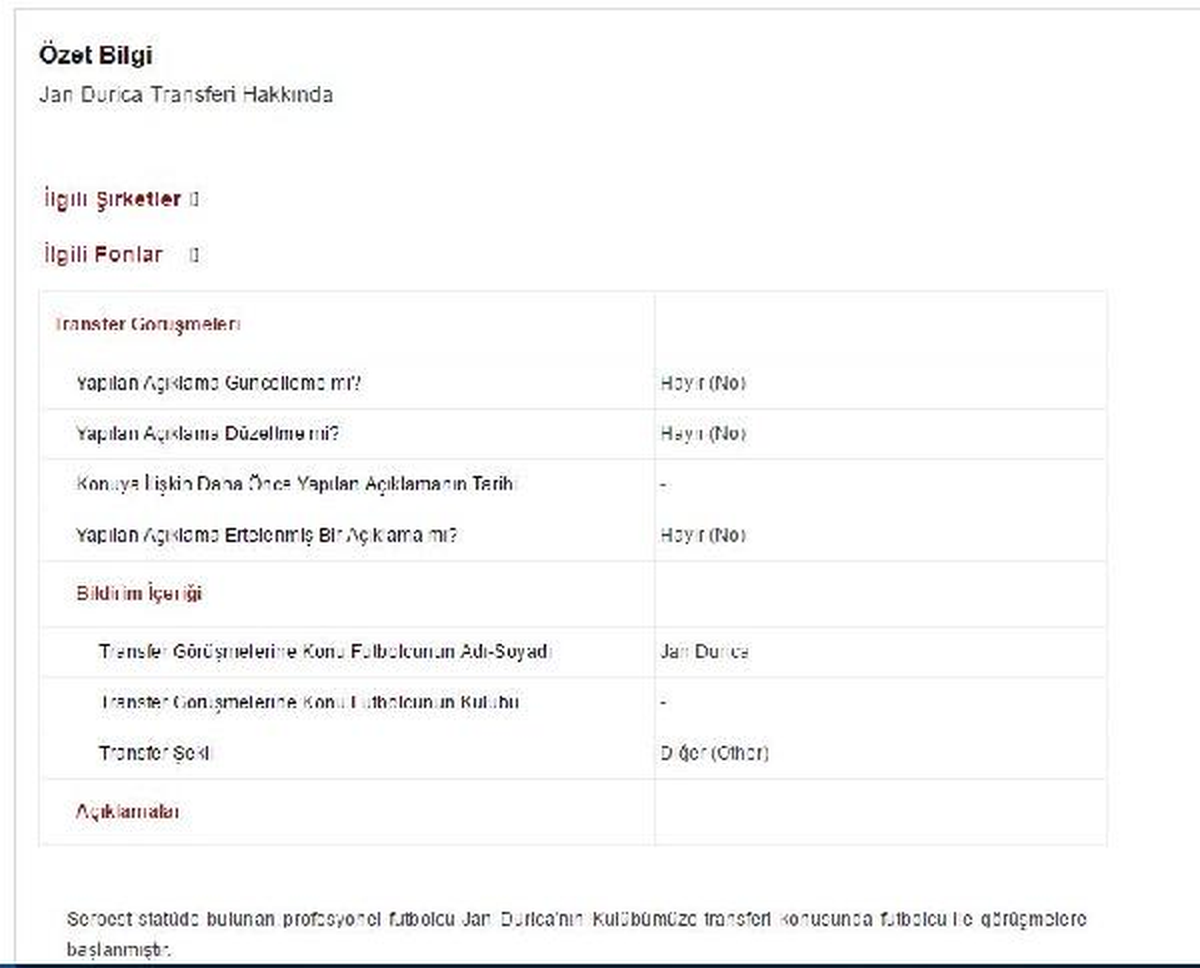This screenshot has width=1200, height=968.
Task: Open the İlgili Şirketler heading
Action: (x=111, y=199)
